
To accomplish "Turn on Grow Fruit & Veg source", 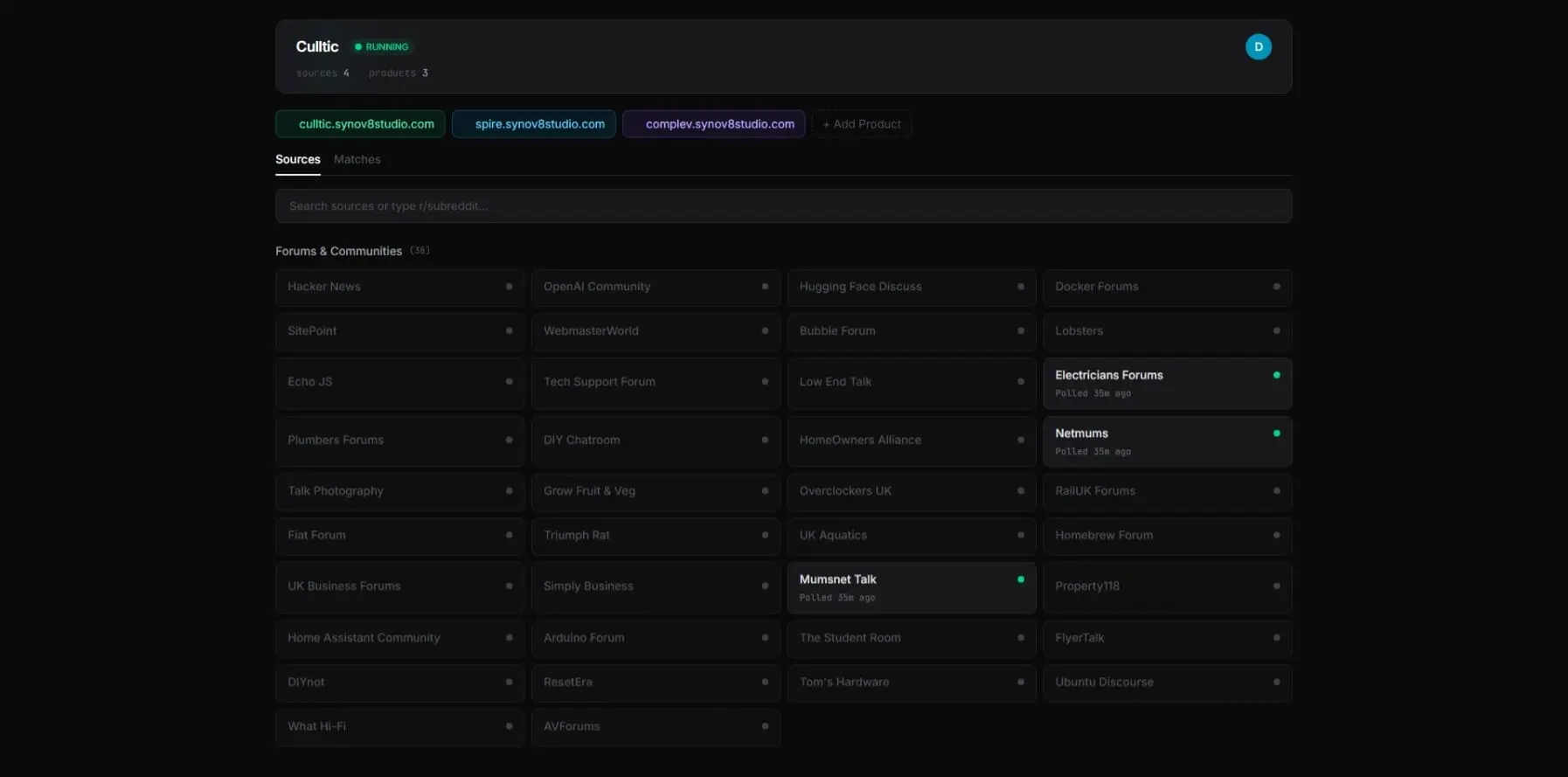I will click(656, 491).
